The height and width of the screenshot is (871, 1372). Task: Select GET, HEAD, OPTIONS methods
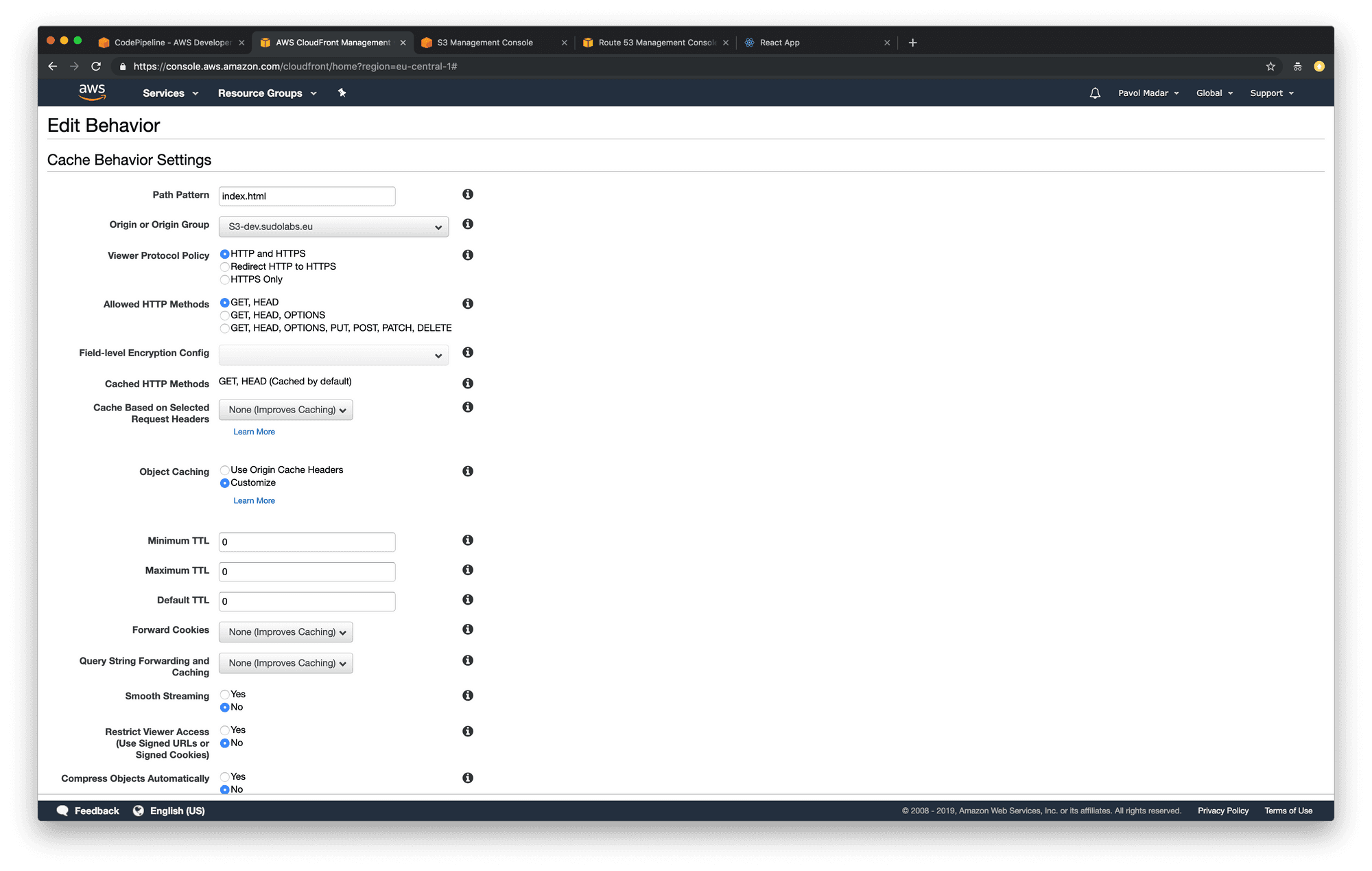tap(224, 316)
